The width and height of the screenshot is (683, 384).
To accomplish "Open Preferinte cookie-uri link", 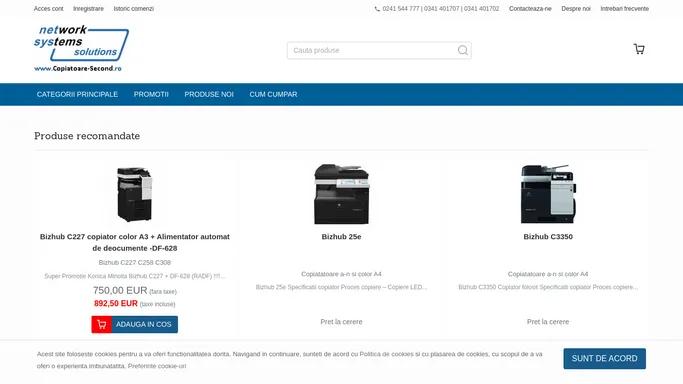I will tap(157, 366).
